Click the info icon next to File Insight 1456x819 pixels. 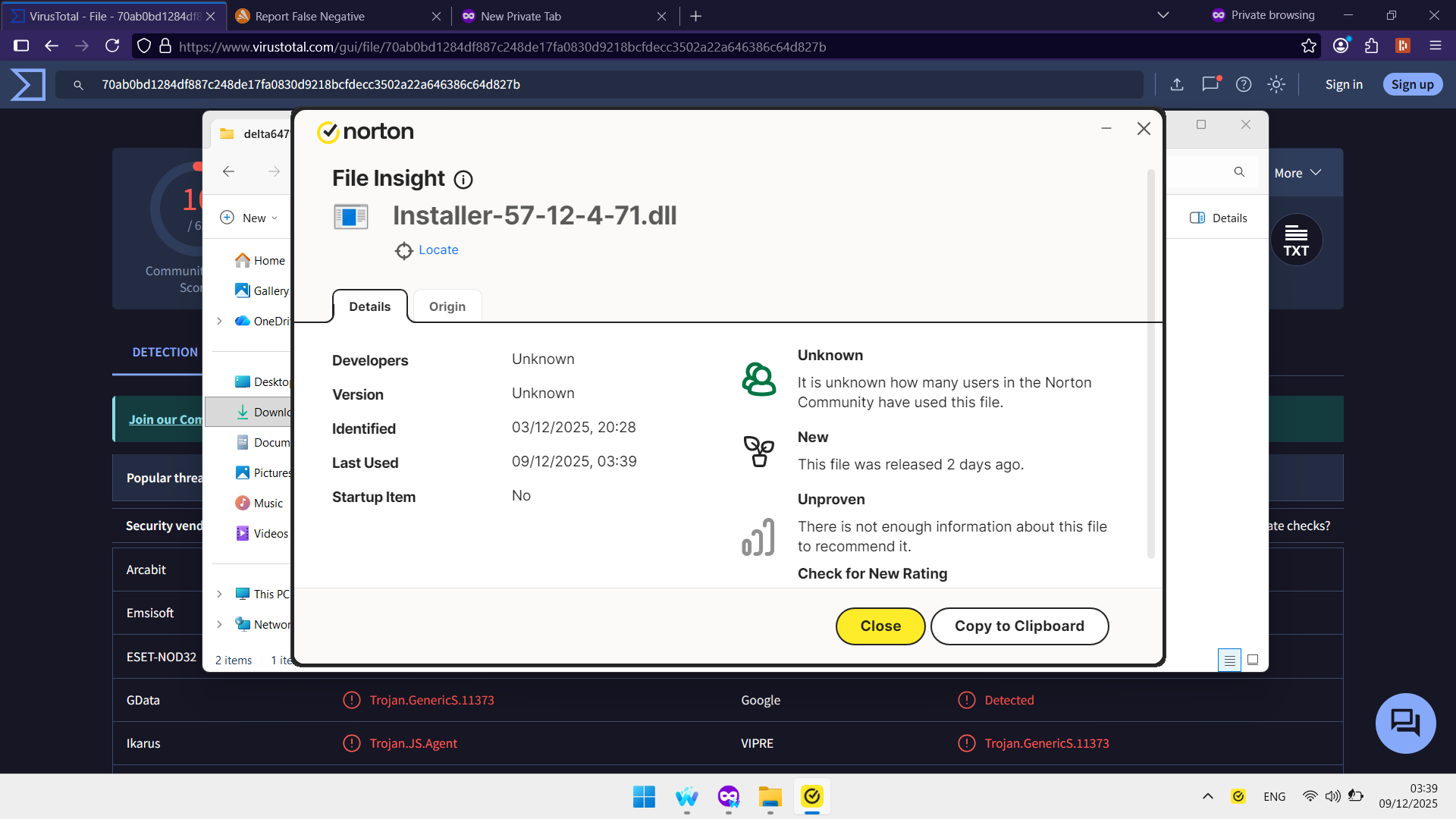pos(463,180)
